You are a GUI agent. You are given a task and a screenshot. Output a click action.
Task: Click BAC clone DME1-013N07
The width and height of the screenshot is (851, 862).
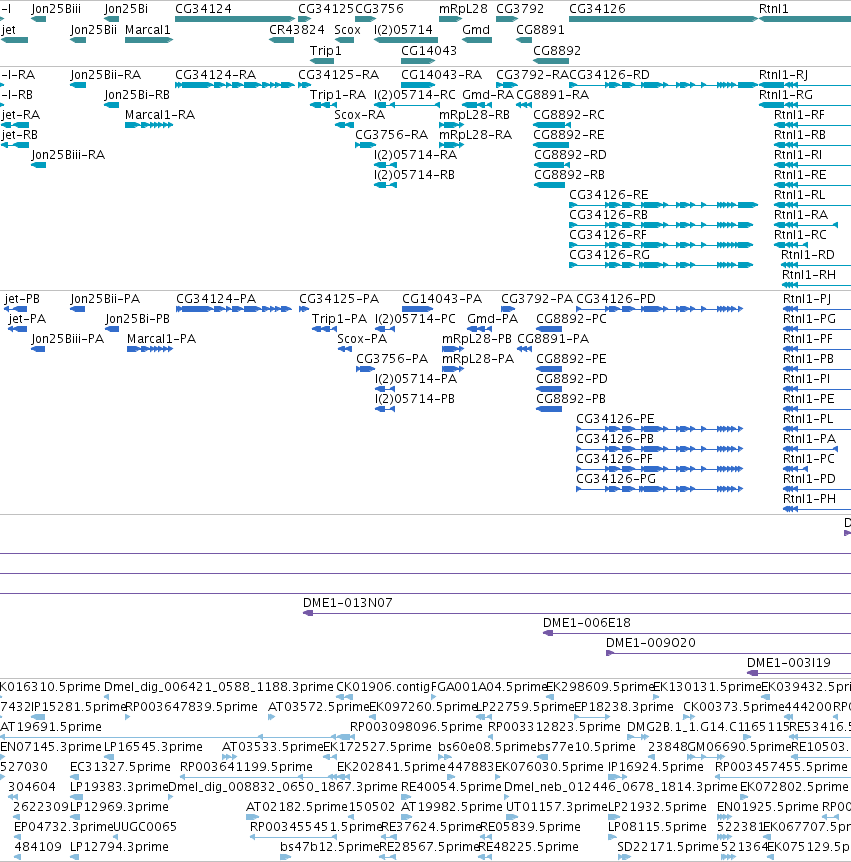point(347,603)
